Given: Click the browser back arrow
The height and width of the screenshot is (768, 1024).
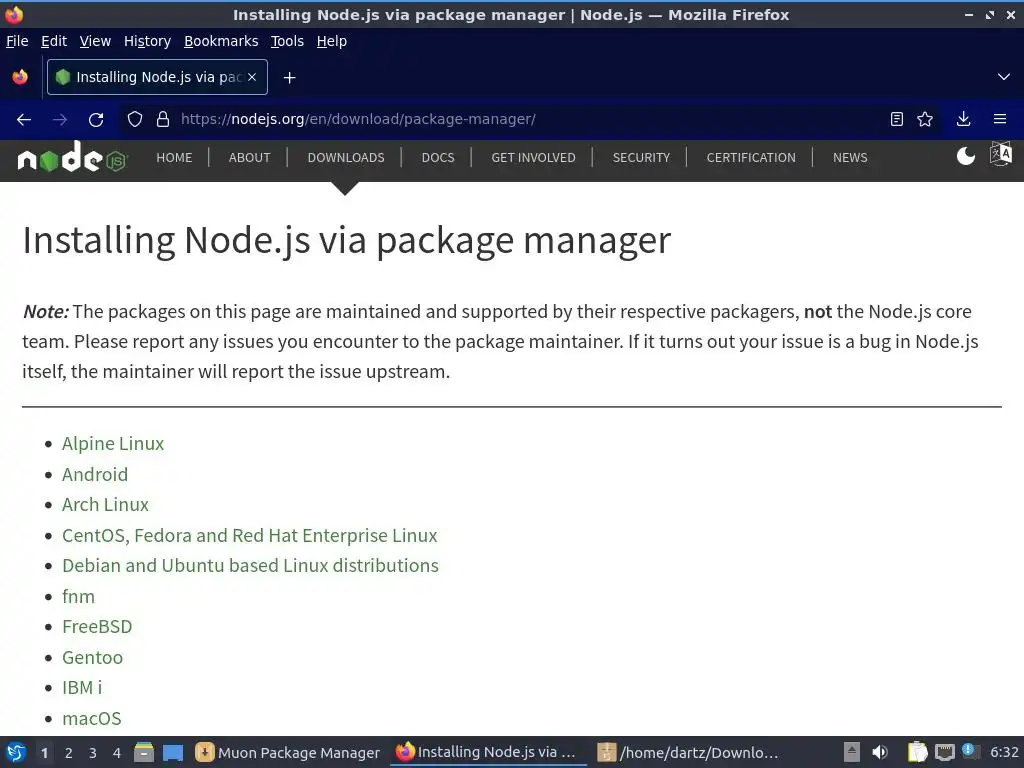Looking at the screenshot, I should 24,120.
